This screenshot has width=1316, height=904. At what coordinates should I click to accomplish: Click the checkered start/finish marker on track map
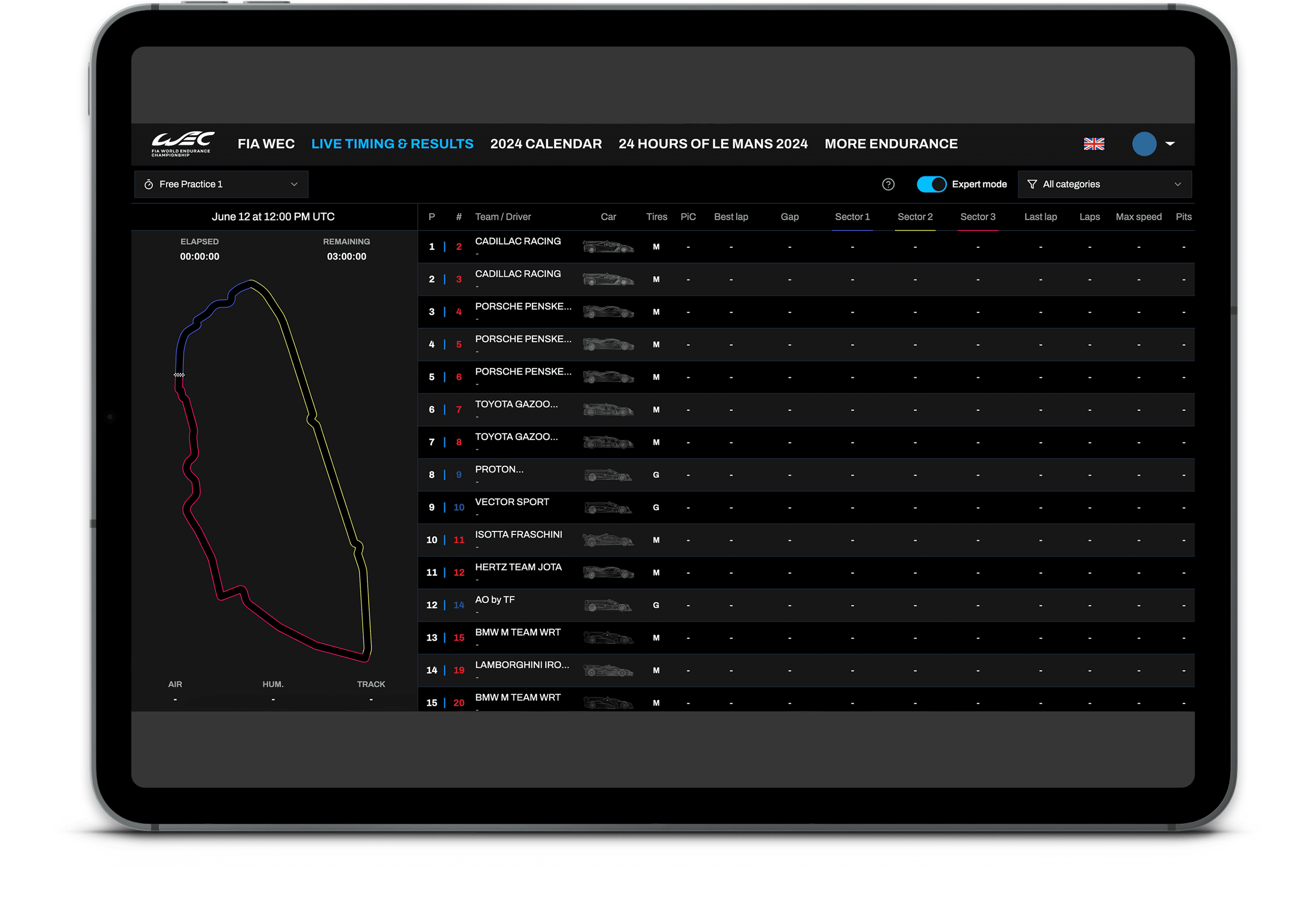[x=179, y=374]
